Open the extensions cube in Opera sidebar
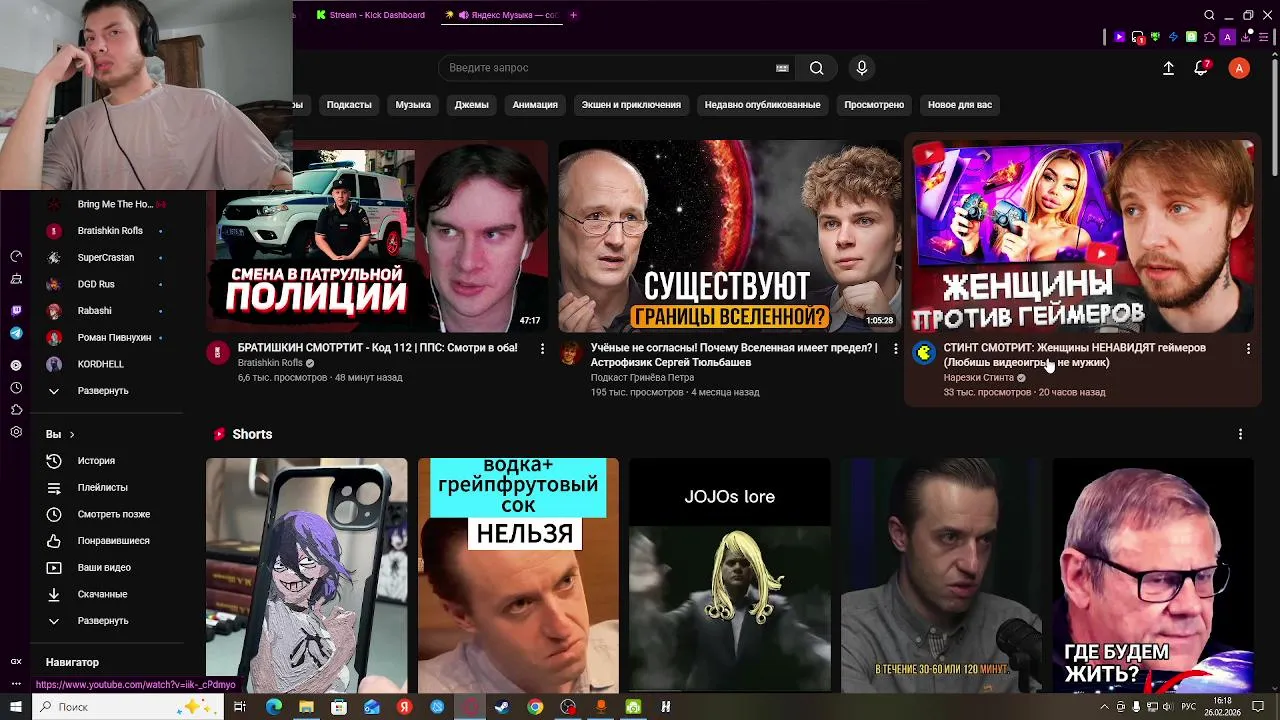This screenshot has width=1280, height=720. 16,410
